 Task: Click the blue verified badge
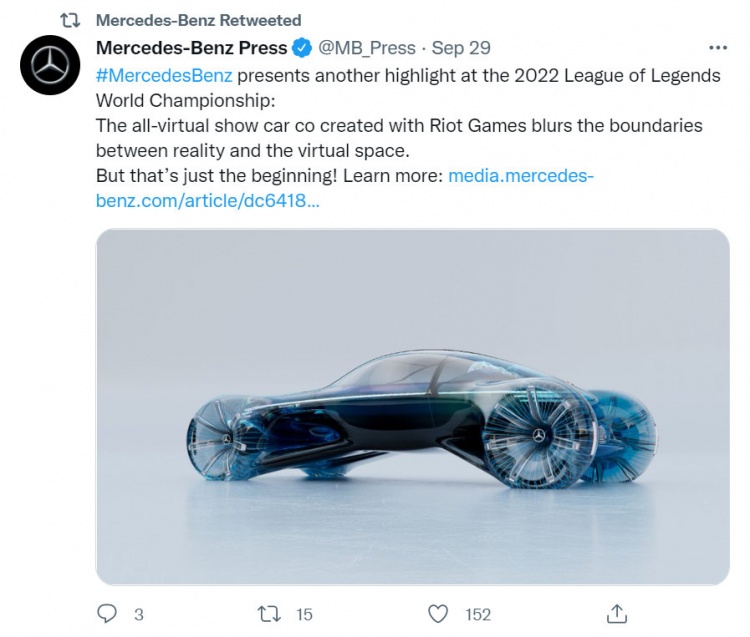coord(304,48)
